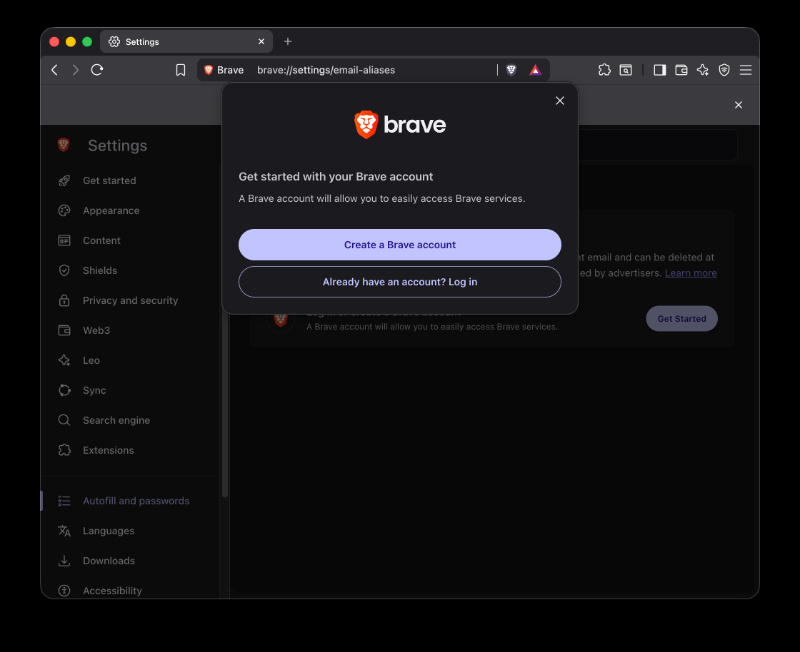Open the Learn more link
The width and height of the screenshot is (800, 652).
(690, 273)
